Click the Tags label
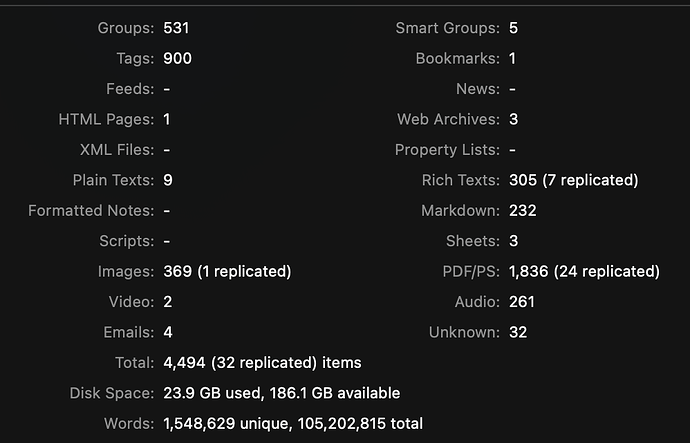Viewport: 690px width, 443px height. pyautogui.click(x=135, y=59)
